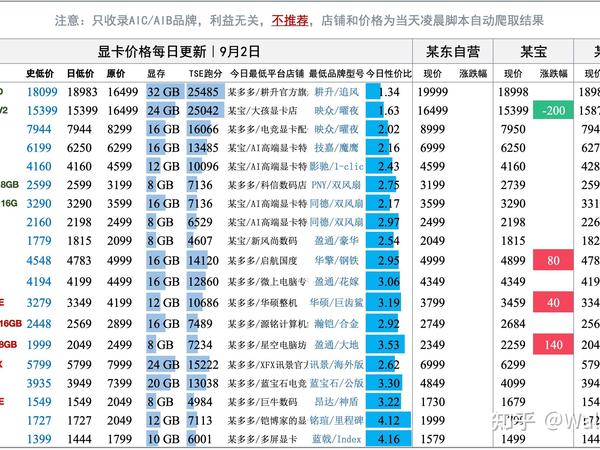Viewport: 600px width, 450px height.
Task: Click the 今日最低平台店铺 column header
Action: point(267,73)
